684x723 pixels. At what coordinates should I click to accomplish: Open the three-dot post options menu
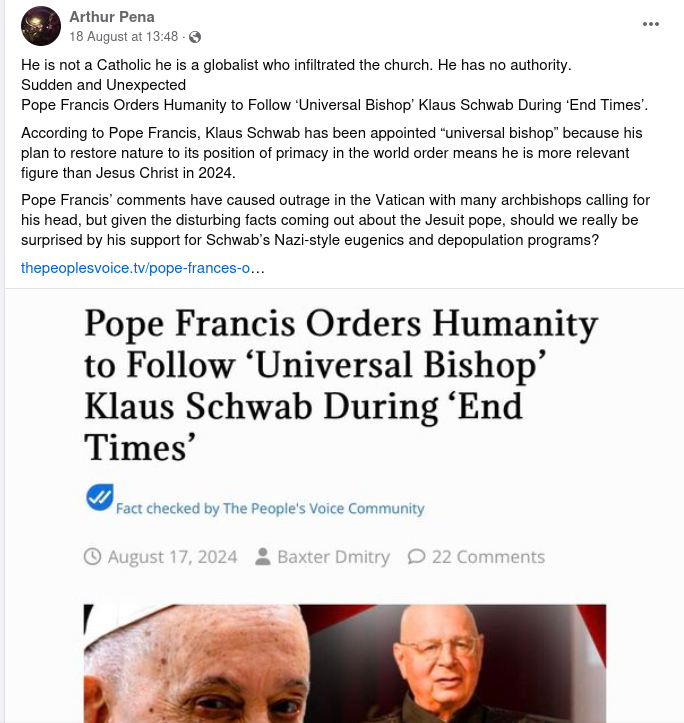coord(650,24)
